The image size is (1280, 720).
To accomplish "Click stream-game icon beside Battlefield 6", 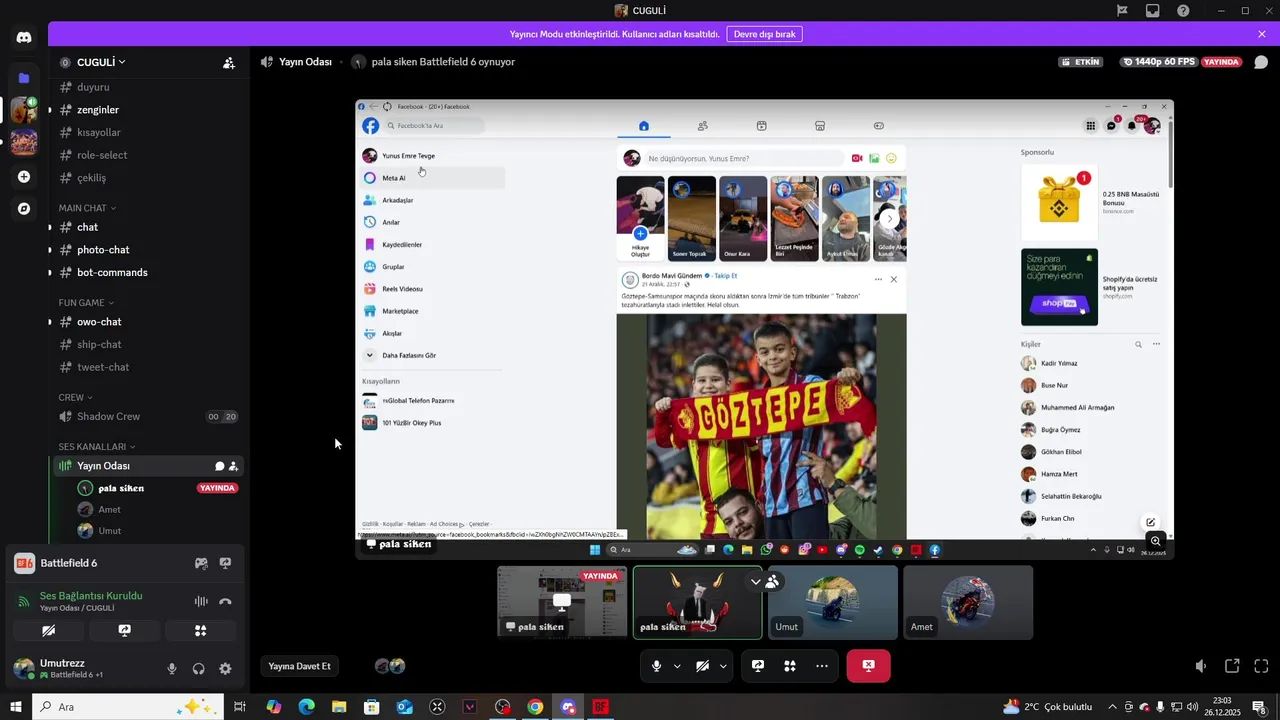I will pyautogui.click(x=225, y=563).
